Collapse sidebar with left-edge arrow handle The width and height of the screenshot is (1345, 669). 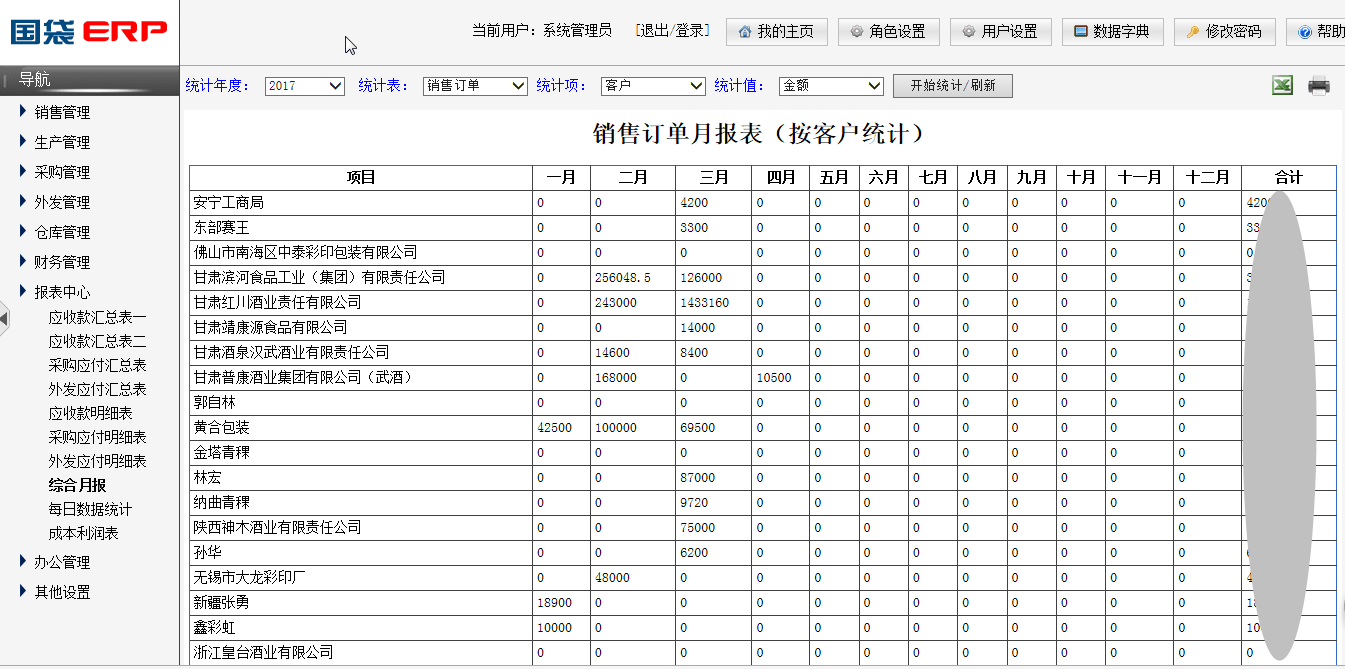point(4,318)
